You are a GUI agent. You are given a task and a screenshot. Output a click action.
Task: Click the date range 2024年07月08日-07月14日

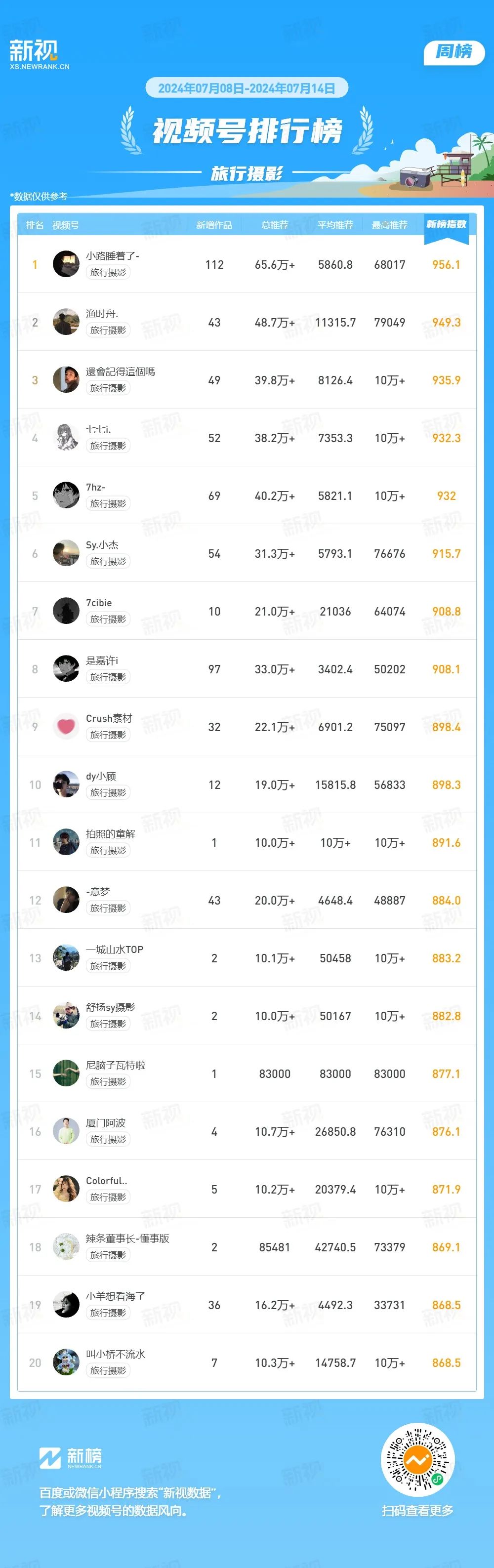click(x=247, y=88)
